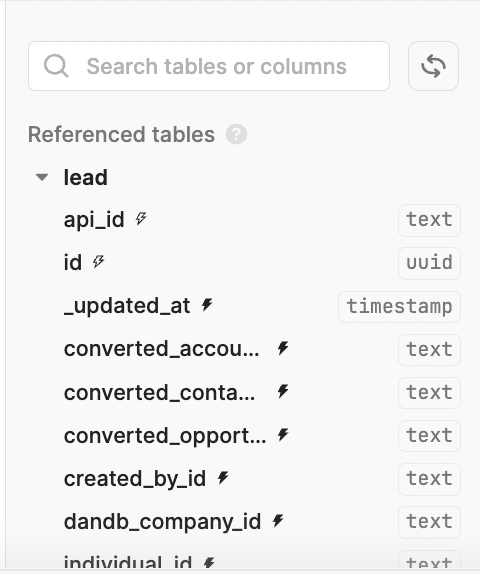Click the help icon beside Referenced tables
The image size is (480, 574).
pyautogui.click(x=236, y=134)
